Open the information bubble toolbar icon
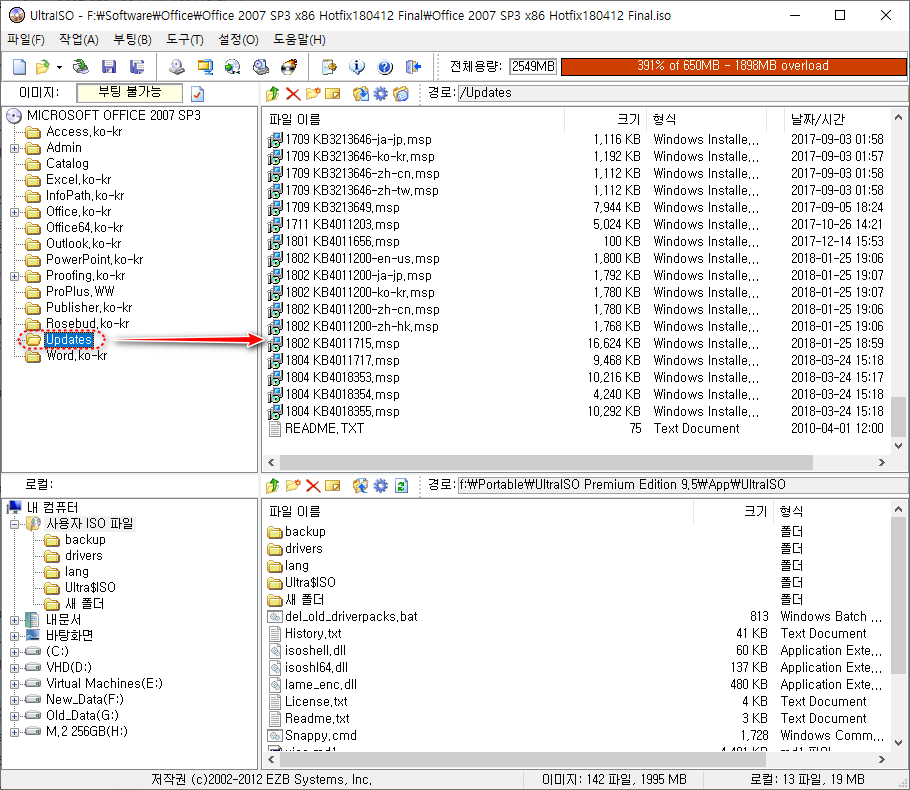The width and height of the screenshot is (910, 790). (x=357, y=67)
